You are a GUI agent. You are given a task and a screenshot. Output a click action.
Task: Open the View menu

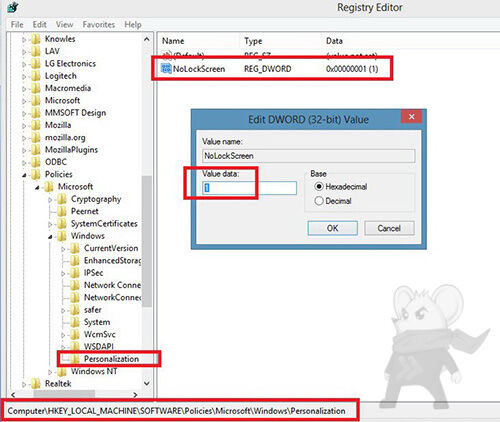(64, 25)
